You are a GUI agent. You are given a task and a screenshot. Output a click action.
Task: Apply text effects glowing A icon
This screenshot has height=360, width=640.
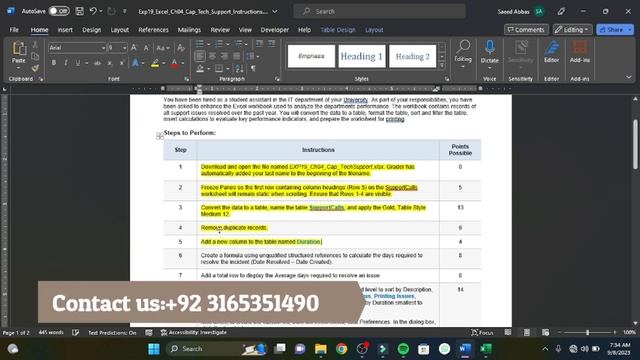click(135, 63)
